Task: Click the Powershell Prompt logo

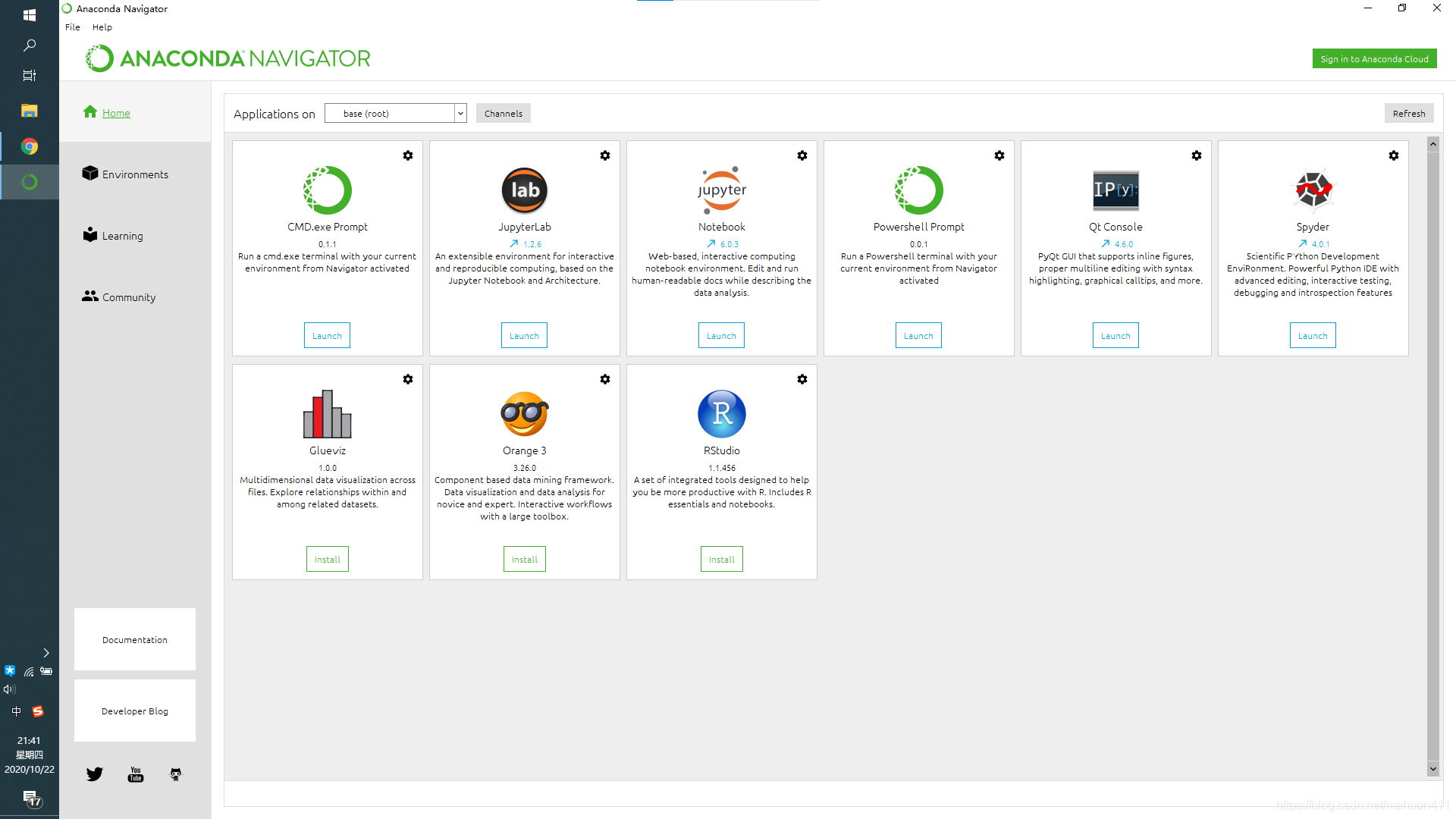Action: pyautogui.click(x=919, y=190)
